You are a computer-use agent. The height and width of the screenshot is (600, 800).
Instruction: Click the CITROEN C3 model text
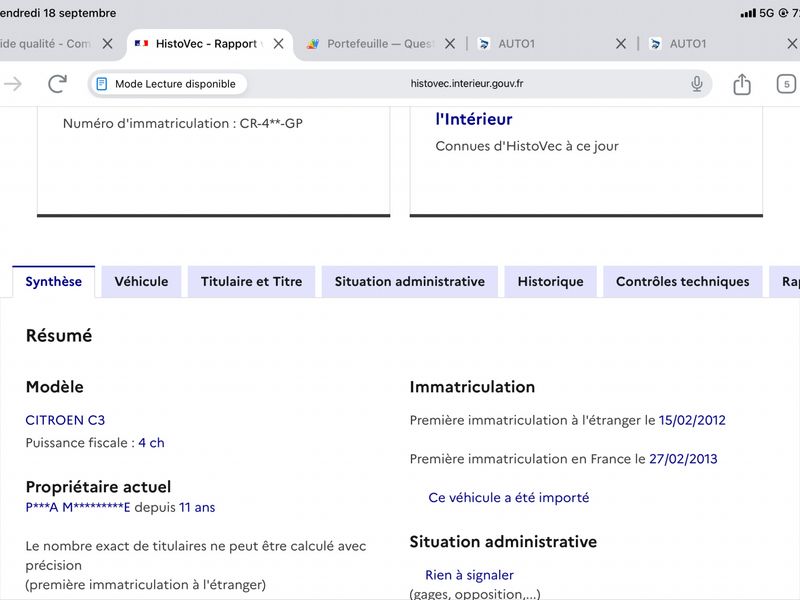point(65,420)
